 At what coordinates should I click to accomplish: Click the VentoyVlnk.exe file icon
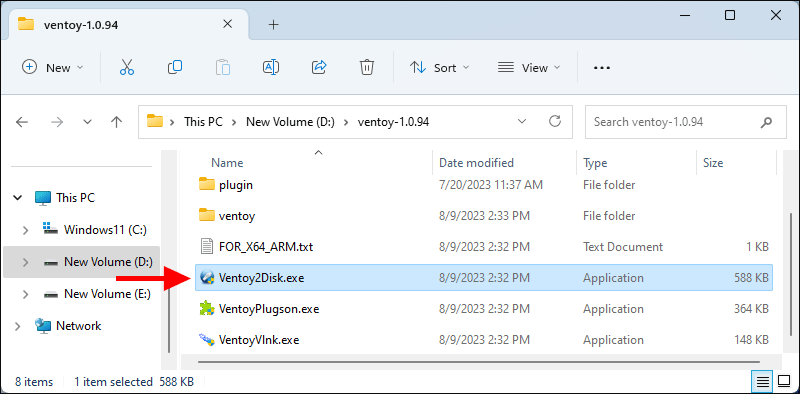[206, 339]
